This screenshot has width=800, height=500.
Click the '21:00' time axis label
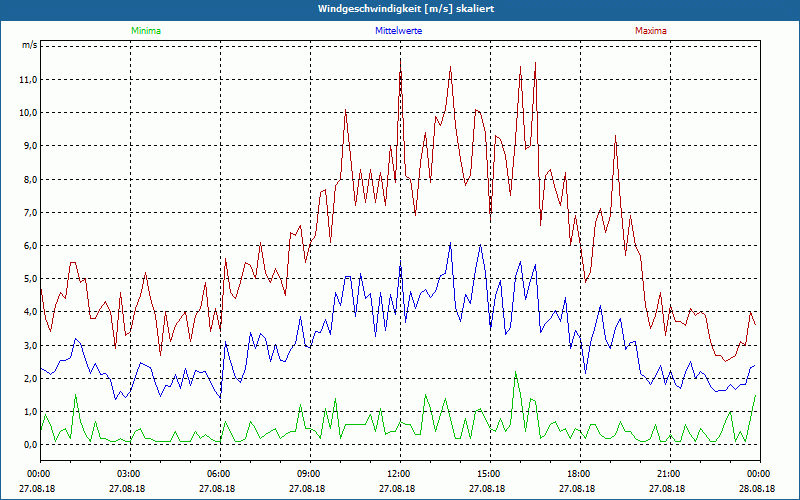click(670, 474)
